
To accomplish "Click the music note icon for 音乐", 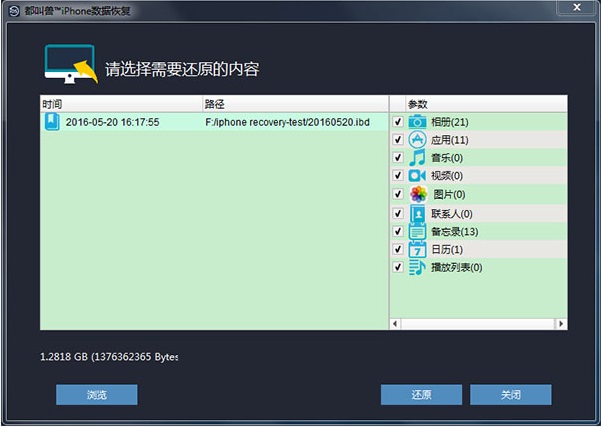I will (417, 158).
